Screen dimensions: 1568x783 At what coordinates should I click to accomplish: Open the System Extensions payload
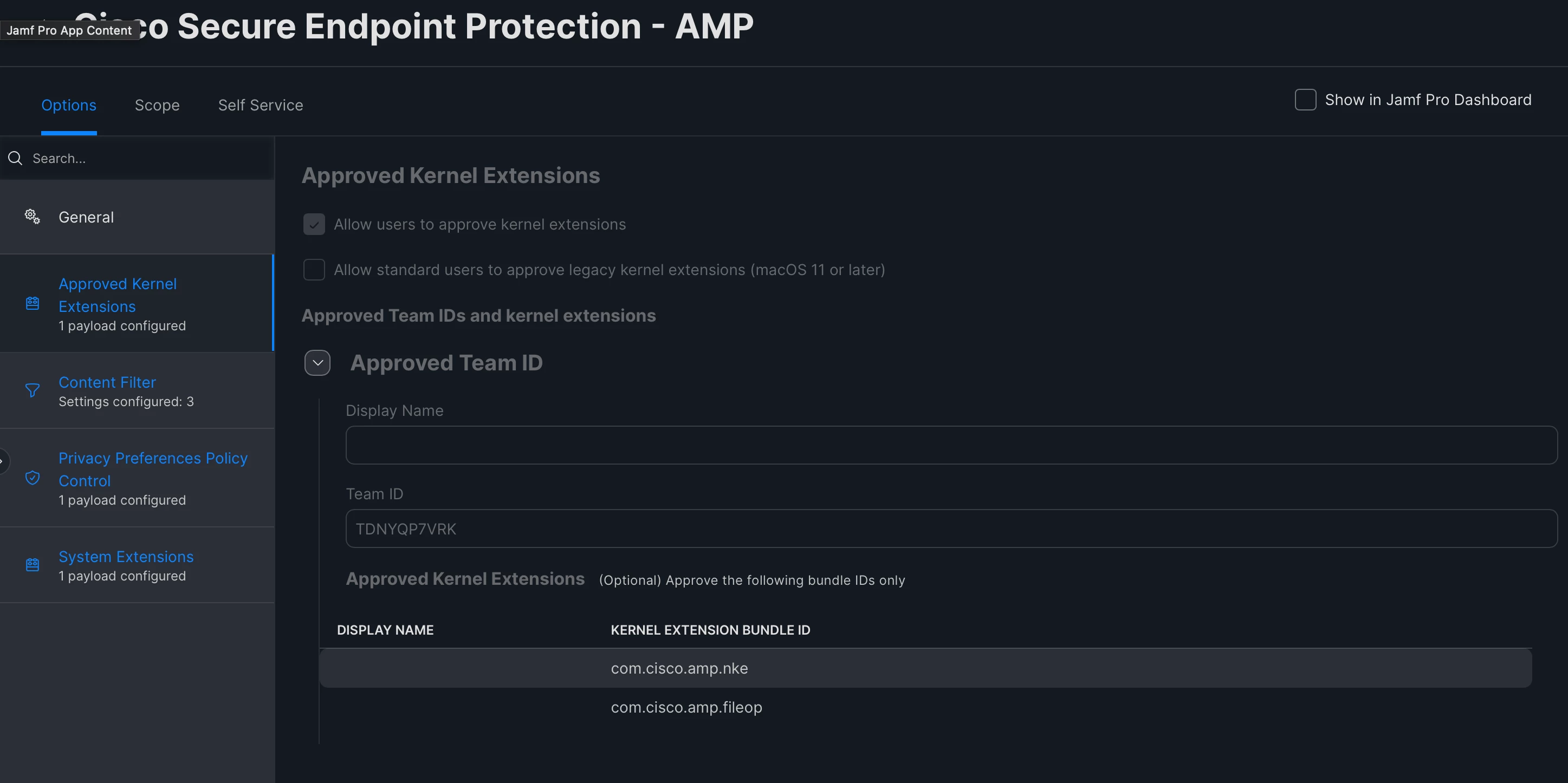pos(137,565)
